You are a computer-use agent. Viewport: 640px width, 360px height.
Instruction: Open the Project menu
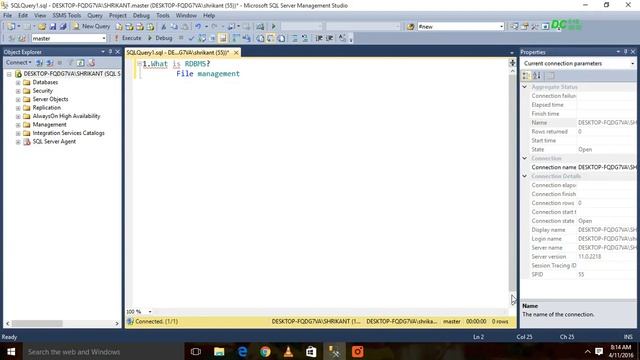(x=118, y=16)
